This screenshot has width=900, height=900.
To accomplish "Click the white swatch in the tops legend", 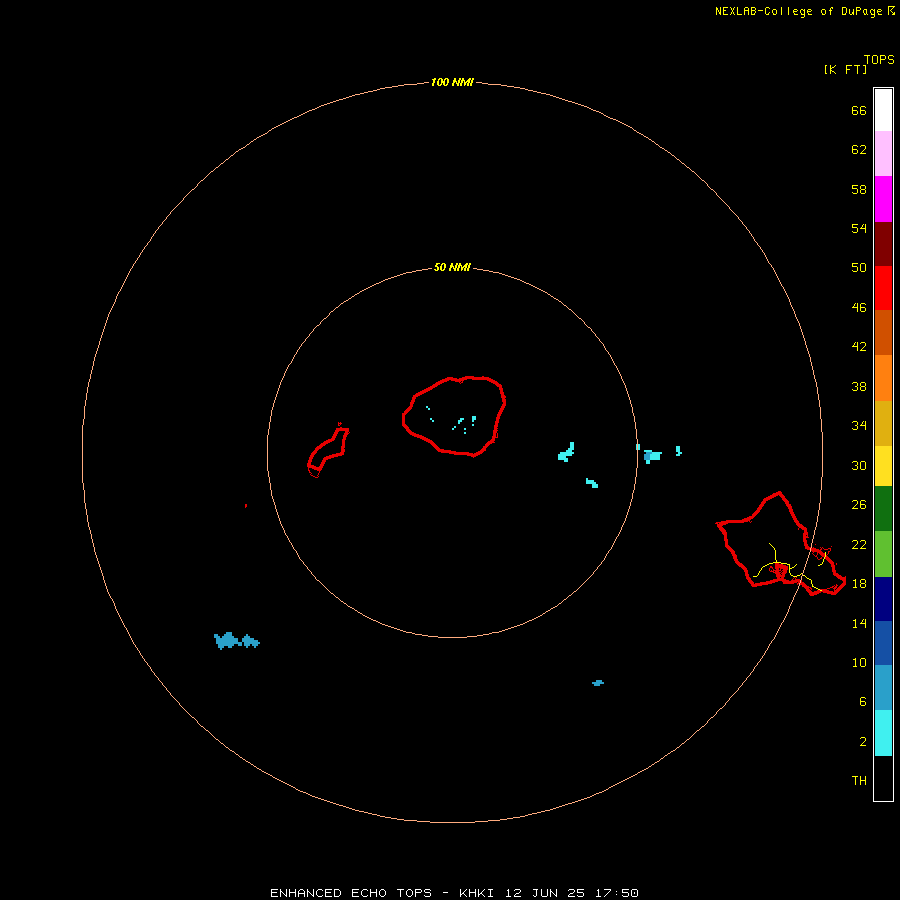I will (x=883, y=110).
